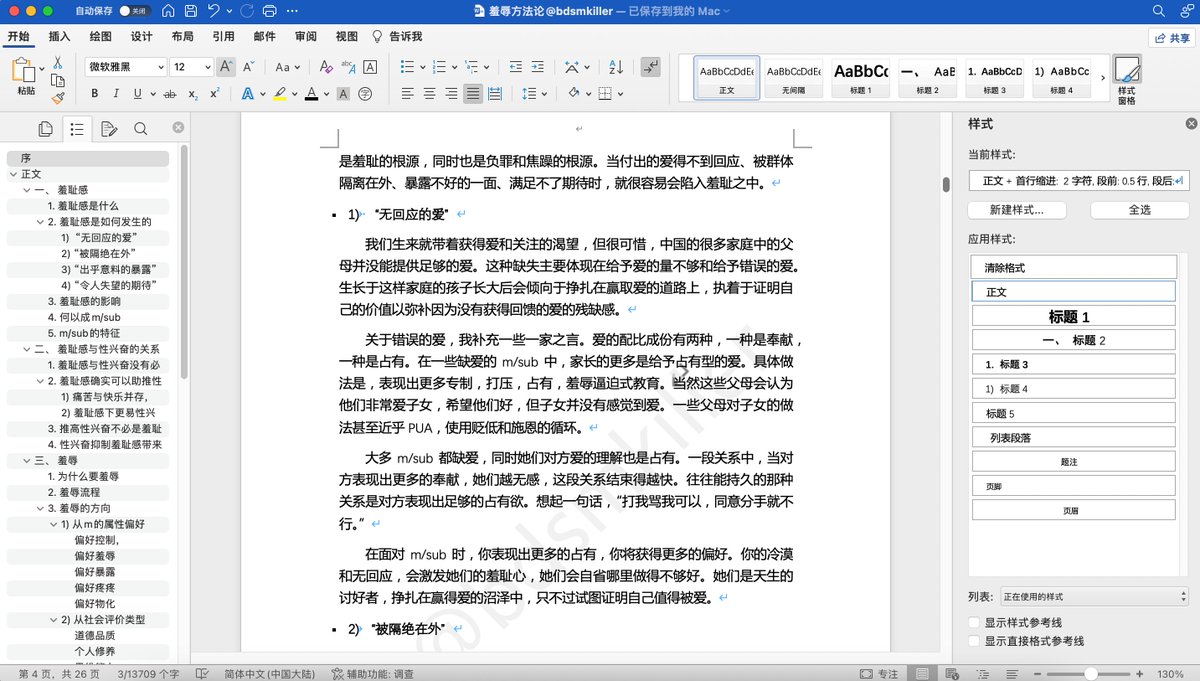Click the 共享 share button

coord(1170,37)
